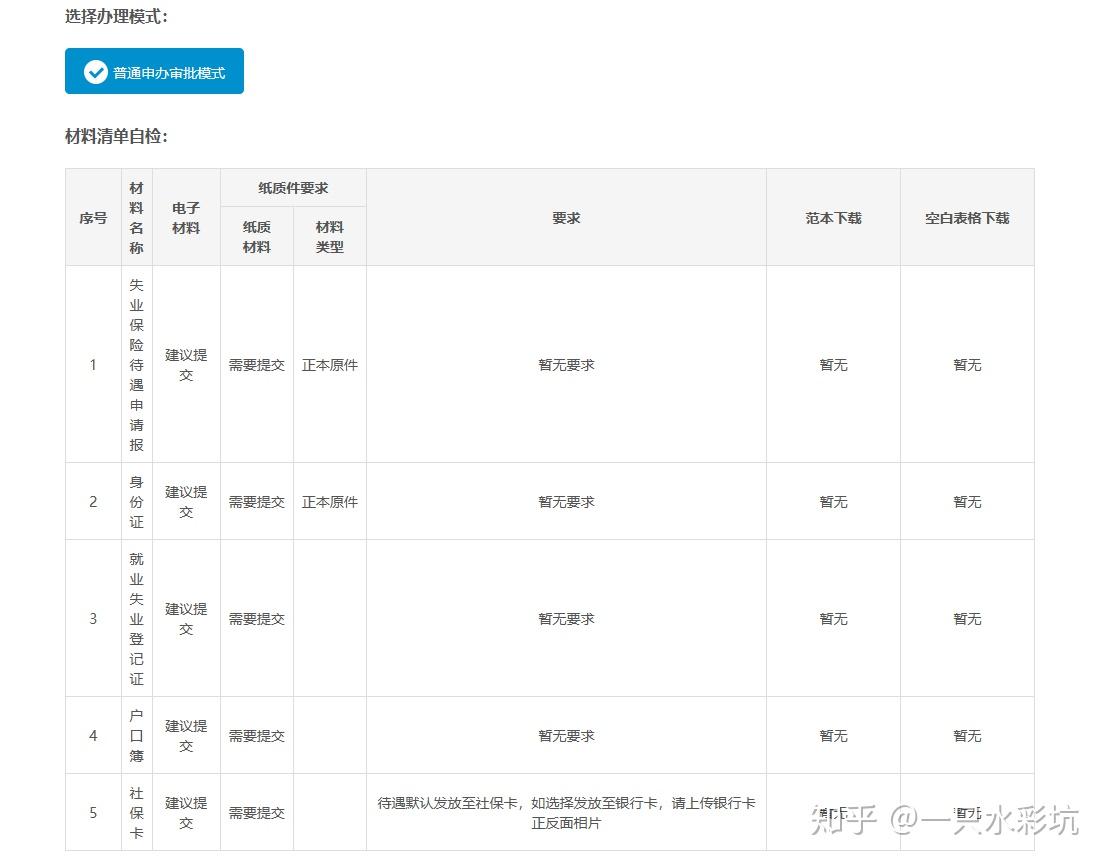Click the 范本下载 column header

coord(833,218)
